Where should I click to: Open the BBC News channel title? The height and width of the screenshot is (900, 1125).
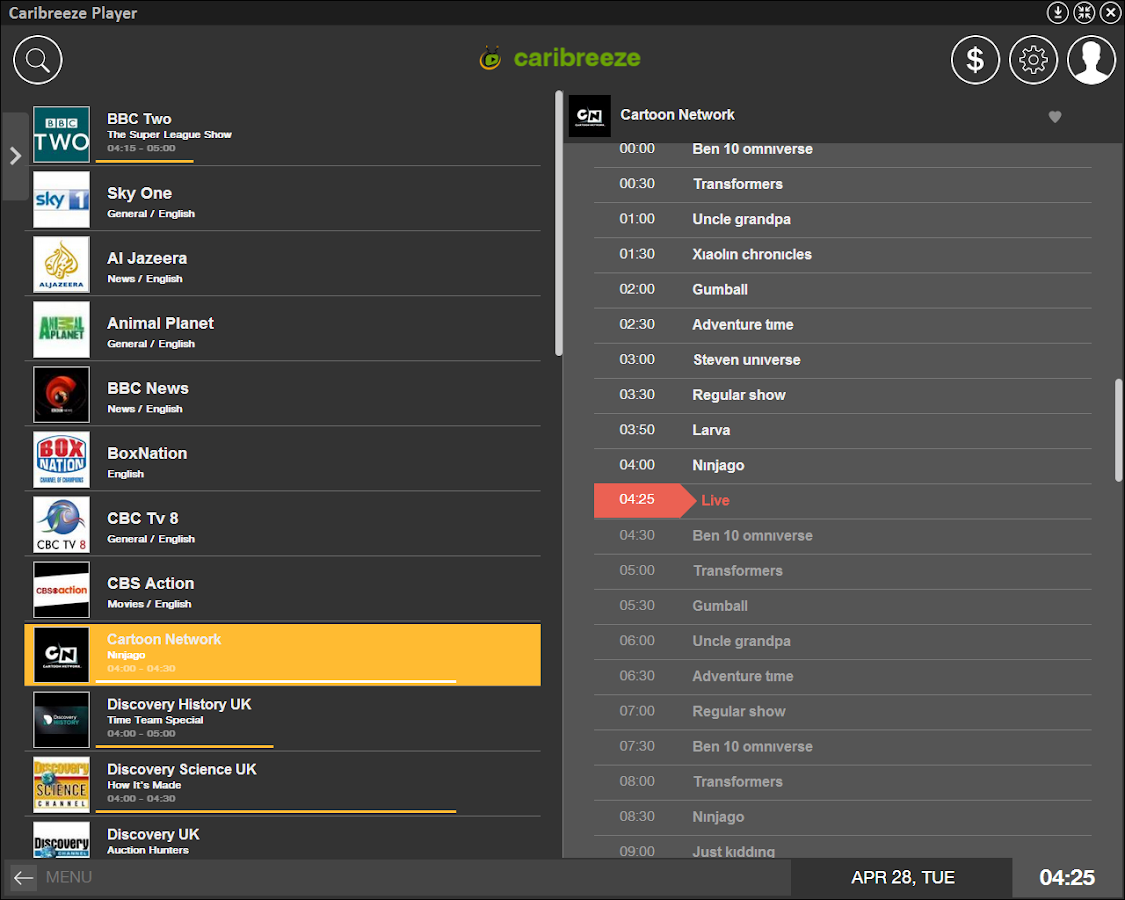coord(148,388)
